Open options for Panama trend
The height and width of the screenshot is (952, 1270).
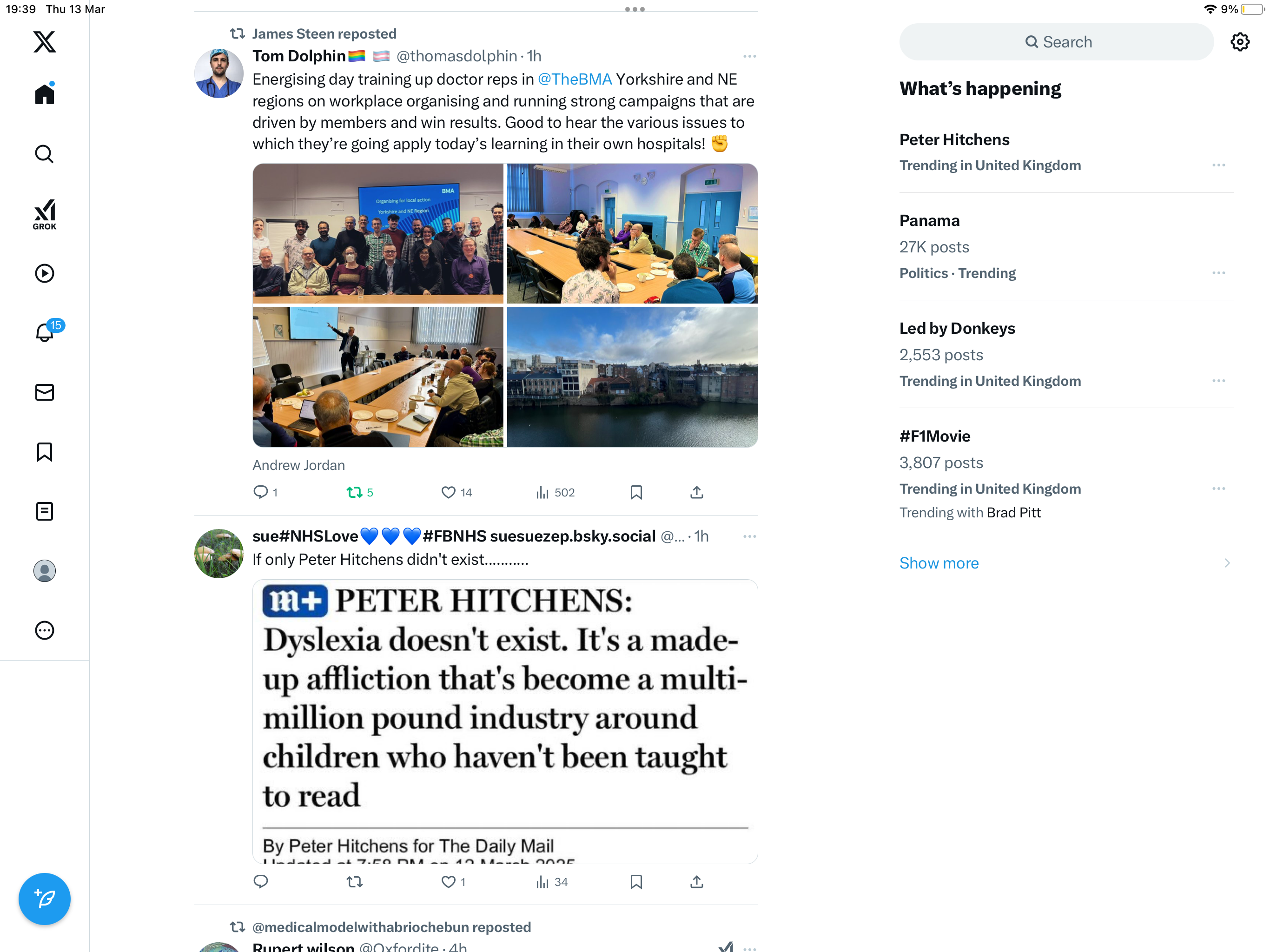1218,273
